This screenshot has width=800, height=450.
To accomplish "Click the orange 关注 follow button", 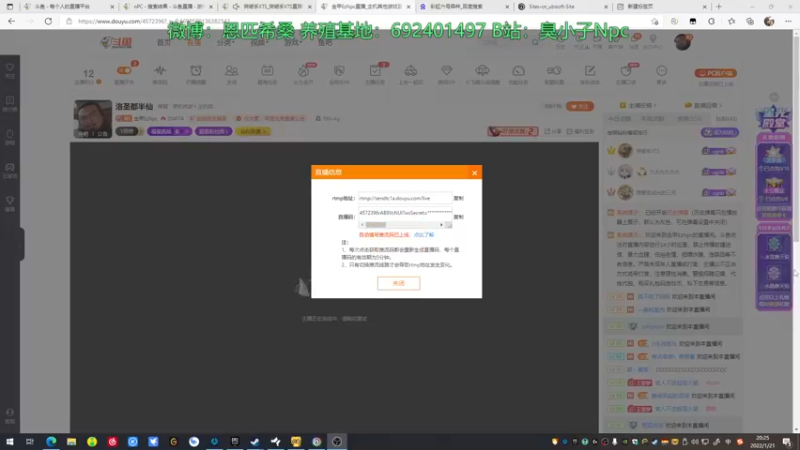I will (x=580, y=106).
